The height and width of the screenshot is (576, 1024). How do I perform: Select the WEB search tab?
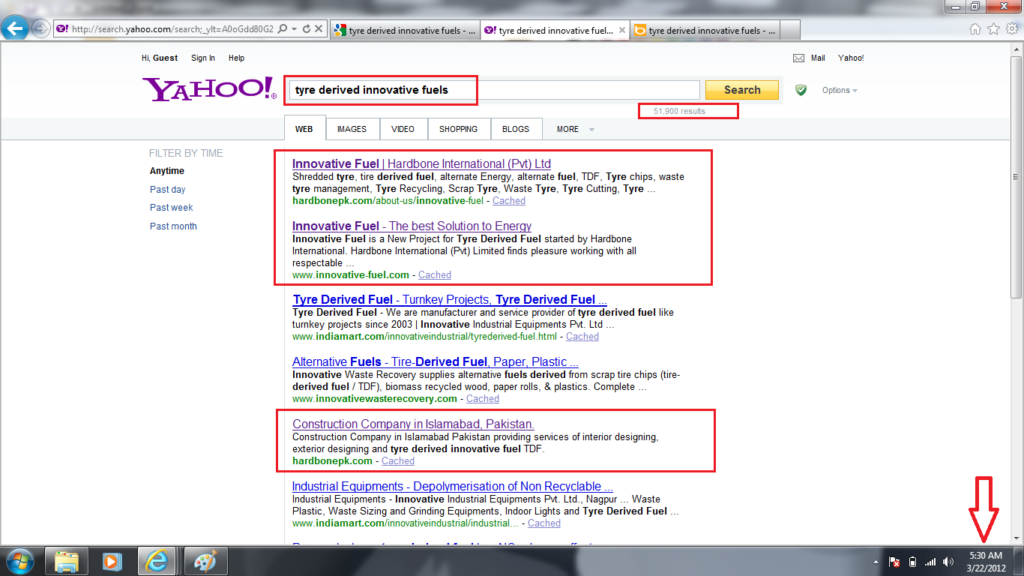(304, 129)
